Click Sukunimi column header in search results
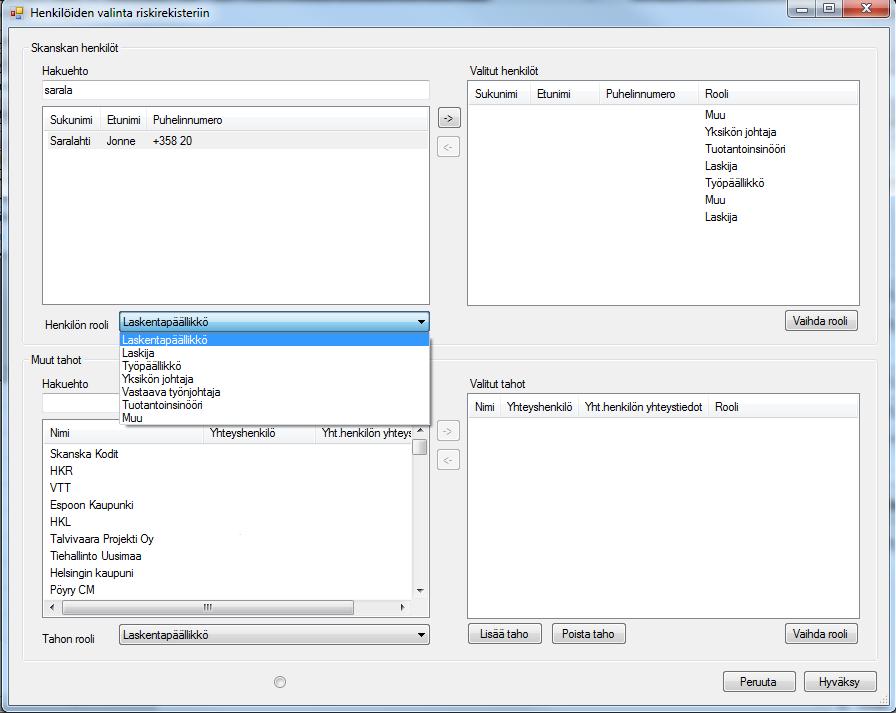The image size is (896, 713). coord(71,120)
